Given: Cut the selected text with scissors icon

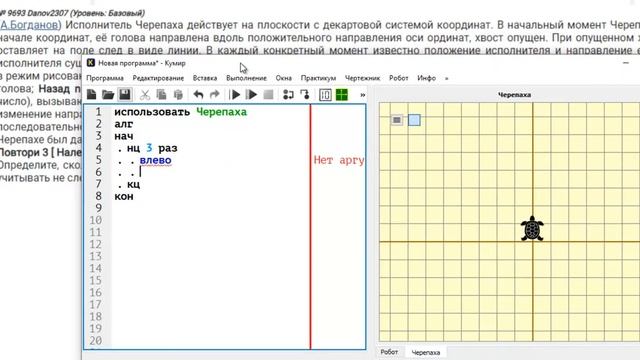Looking at the screenshot, I should pyautogui.click(x=144, y=95).
